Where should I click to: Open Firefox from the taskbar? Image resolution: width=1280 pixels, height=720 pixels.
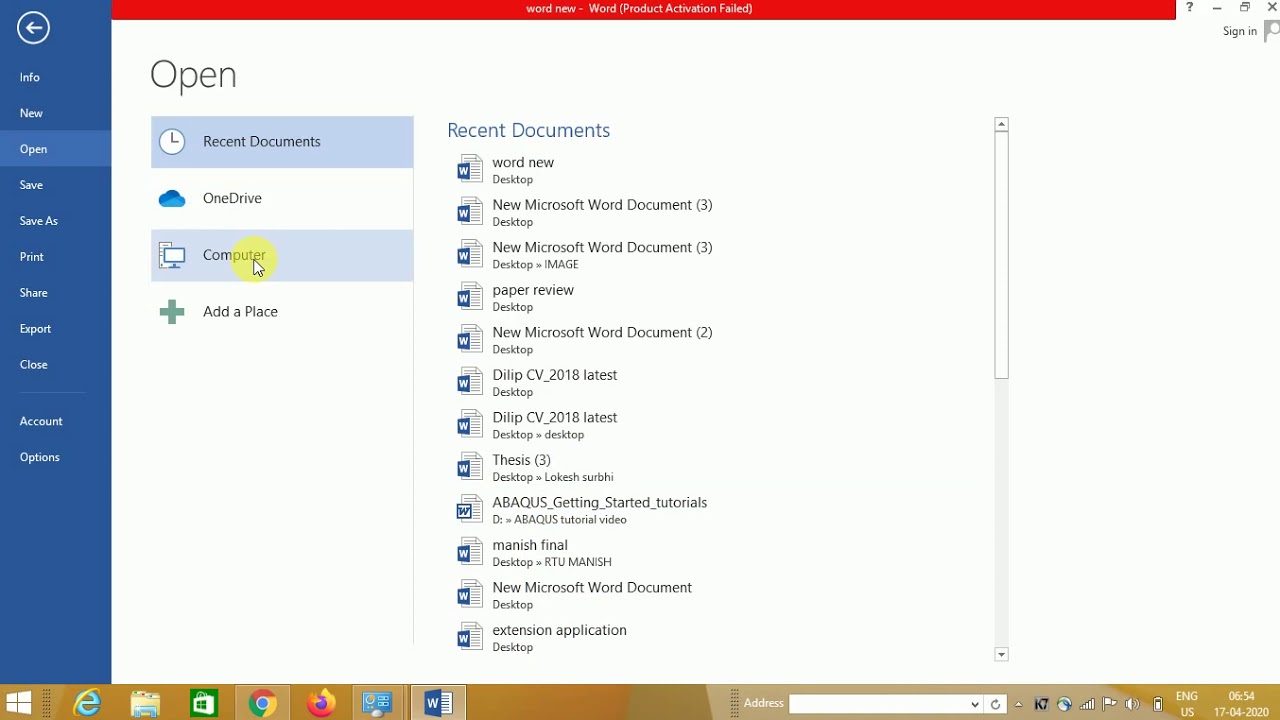click(320, 703)
